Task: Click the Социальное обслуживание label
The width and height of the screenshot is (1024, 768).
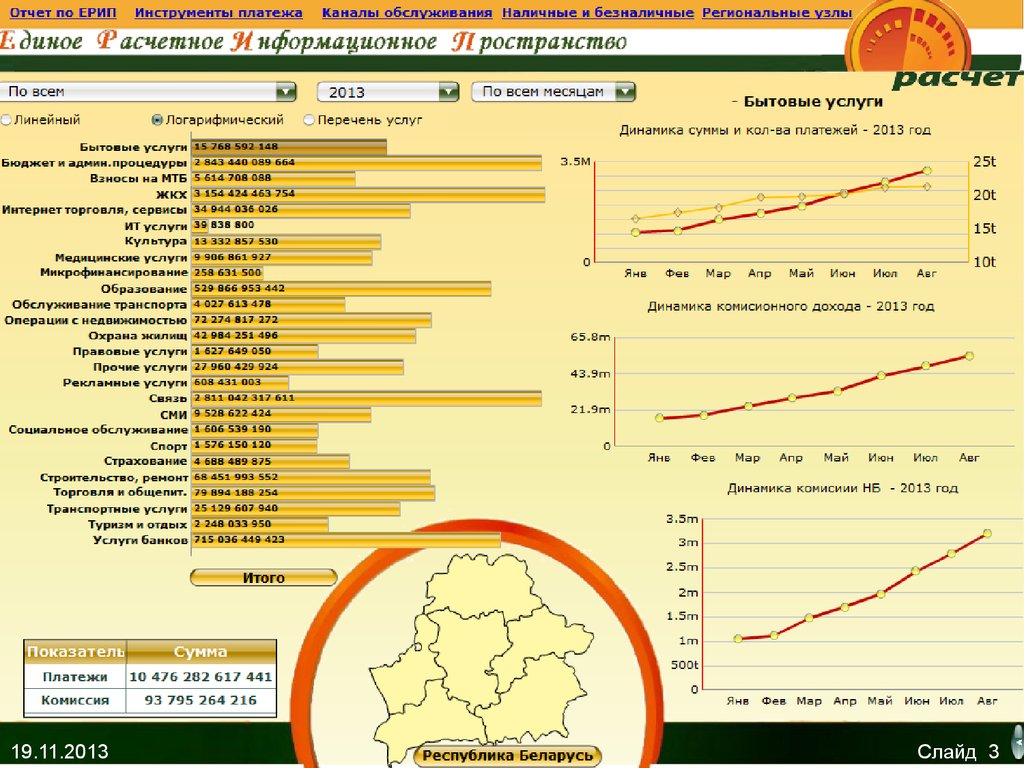Action: click(98, 430)
